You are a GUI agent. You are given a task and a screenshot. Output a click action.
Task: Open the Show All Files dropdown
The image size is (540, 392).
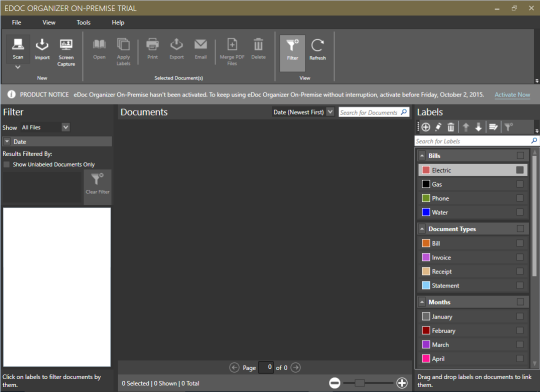[66, 127]
